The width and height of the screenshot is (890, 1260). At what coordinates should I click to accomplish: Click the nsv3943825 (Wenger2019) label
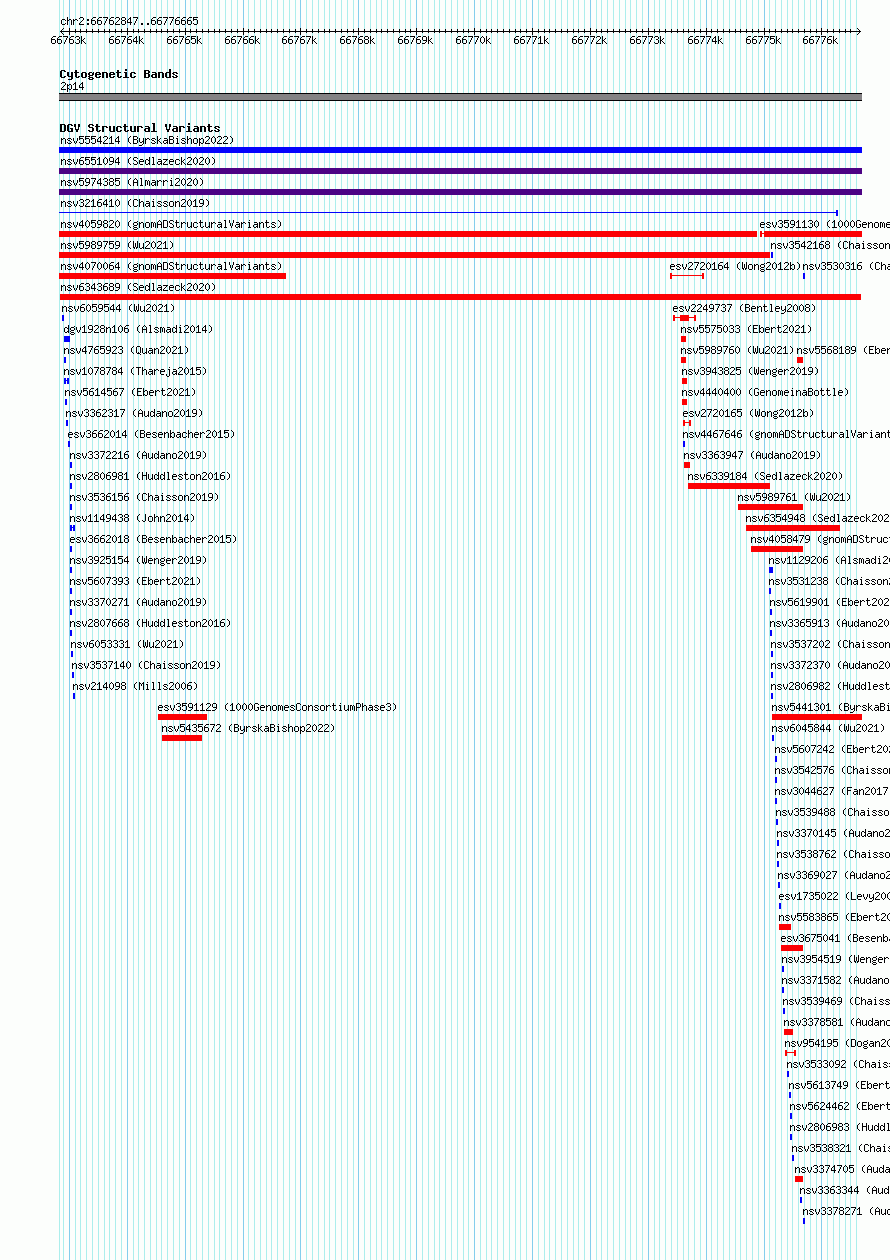(750, 371)
